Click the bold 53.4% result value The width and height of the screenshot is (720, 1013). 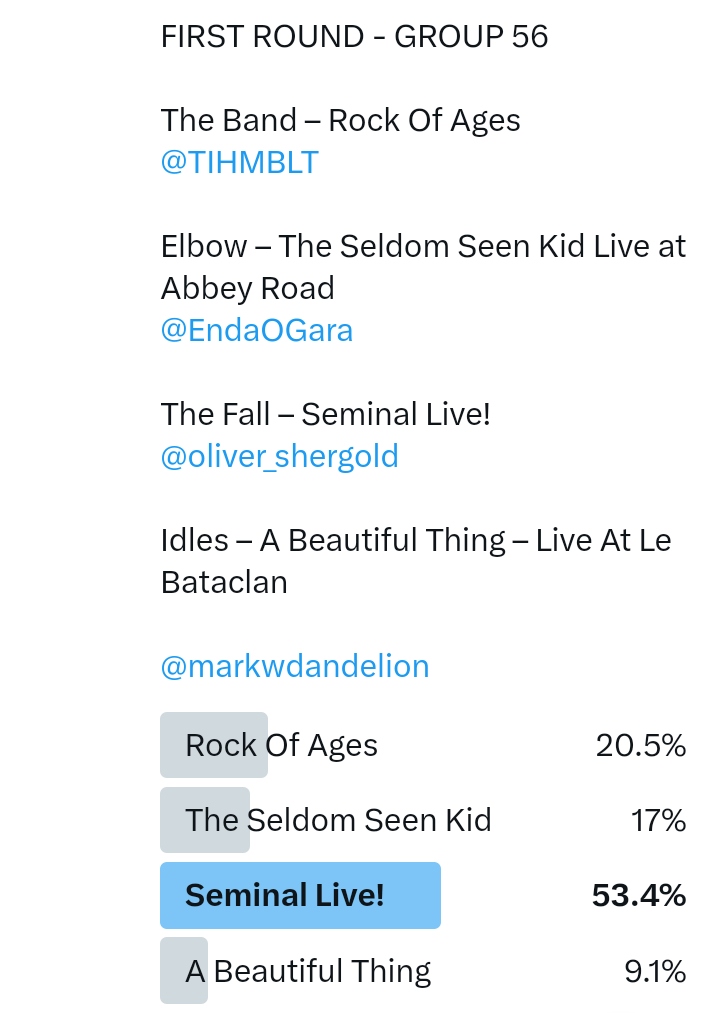(x=638, y=895)
